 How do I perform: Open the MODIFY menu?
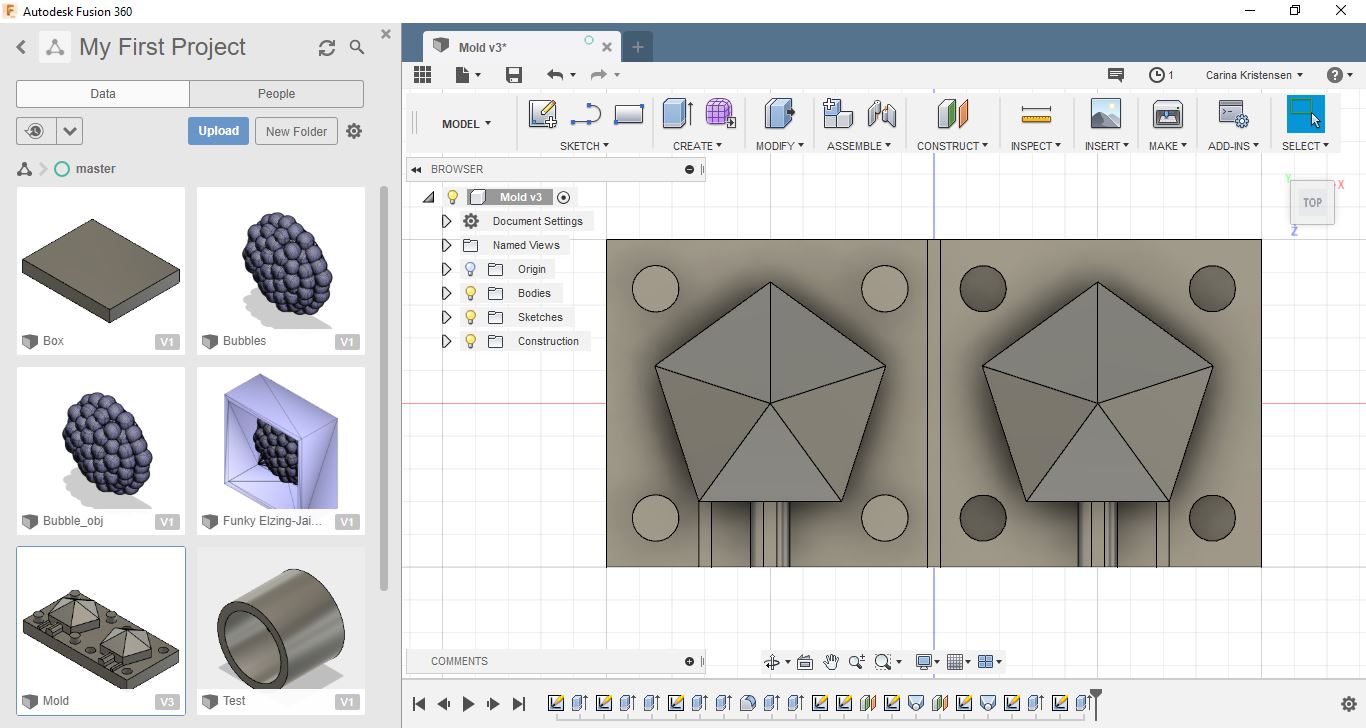click(x=779, y=146)
